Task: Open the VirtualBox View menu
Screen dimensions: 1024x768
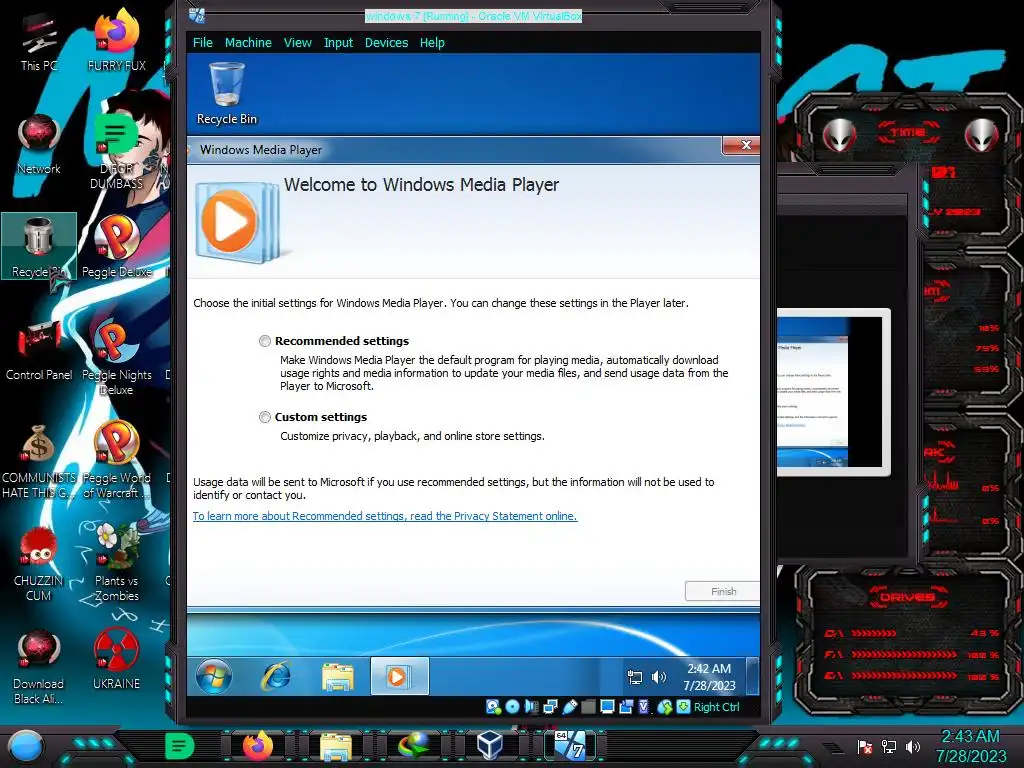Action: (297, 42)
